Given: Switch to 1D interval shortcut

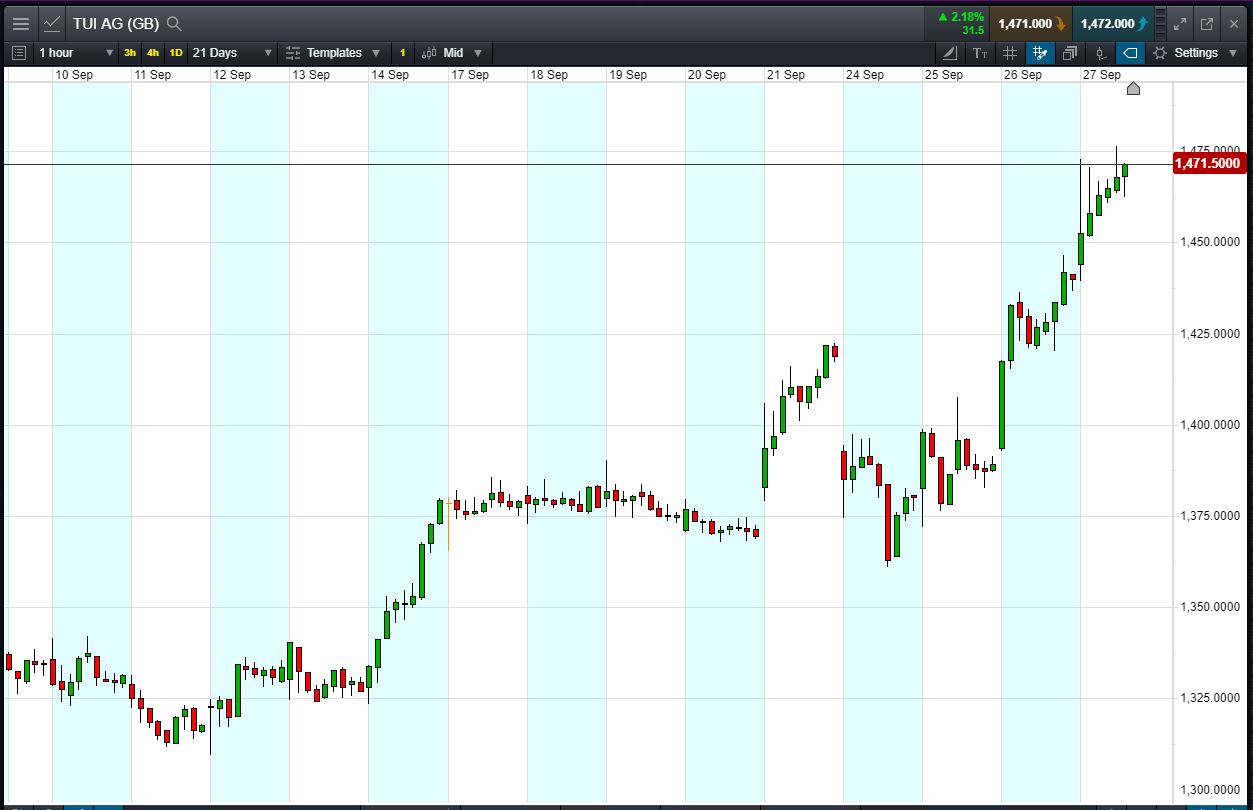Looking at the screenshot, I should click(x=176, y=52).
